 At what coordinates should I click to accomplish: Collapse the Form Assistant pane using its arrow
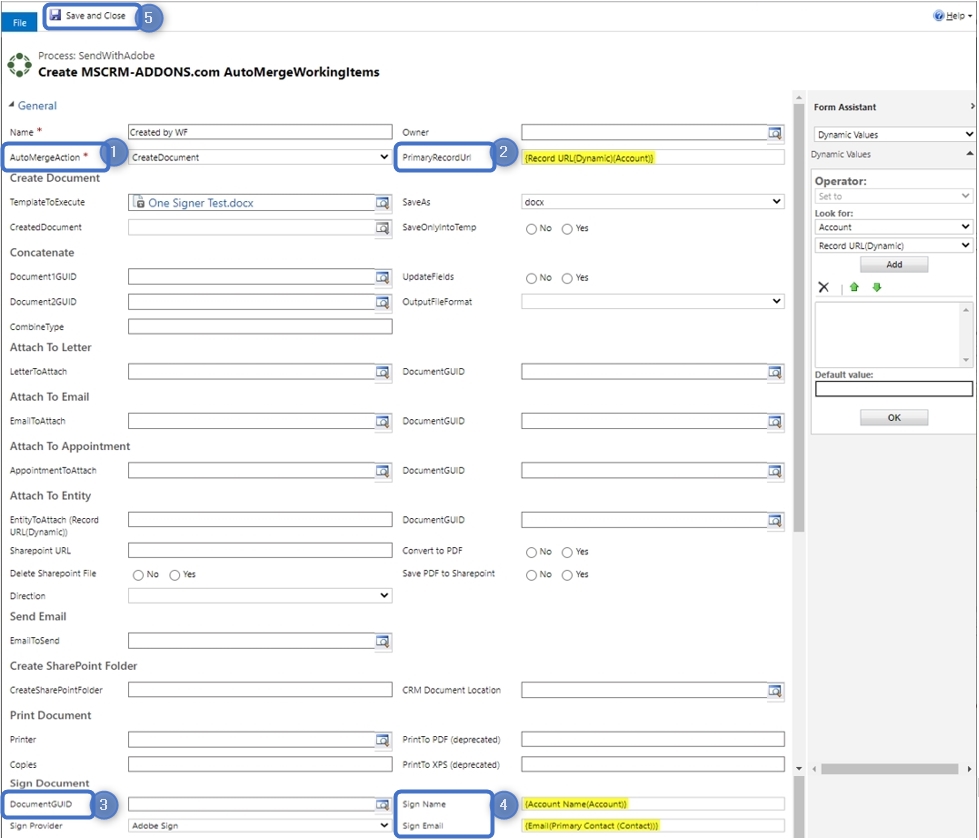(x=972, y=107)
